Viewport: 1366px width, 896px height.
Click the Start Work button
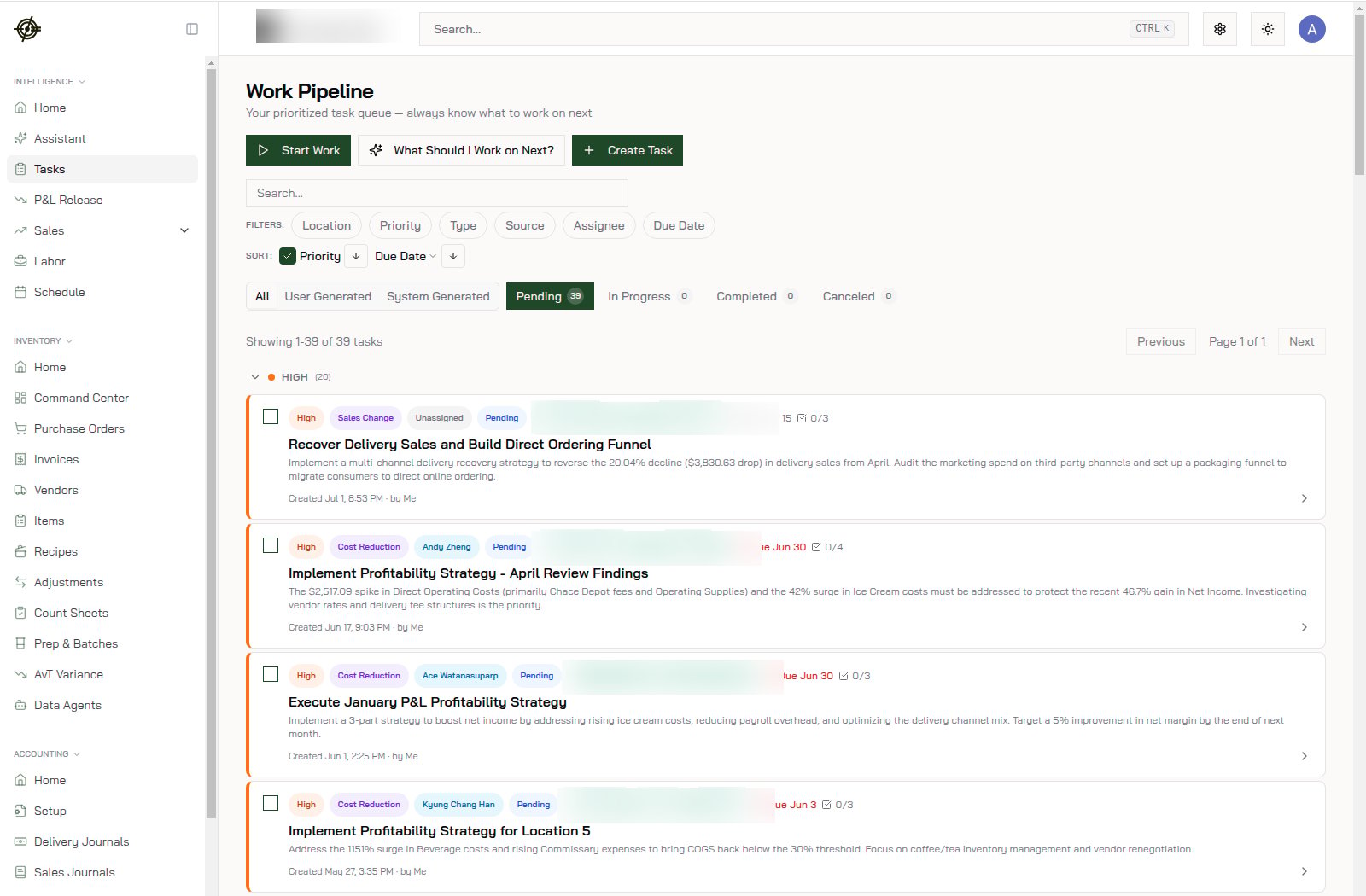[298, 150]
